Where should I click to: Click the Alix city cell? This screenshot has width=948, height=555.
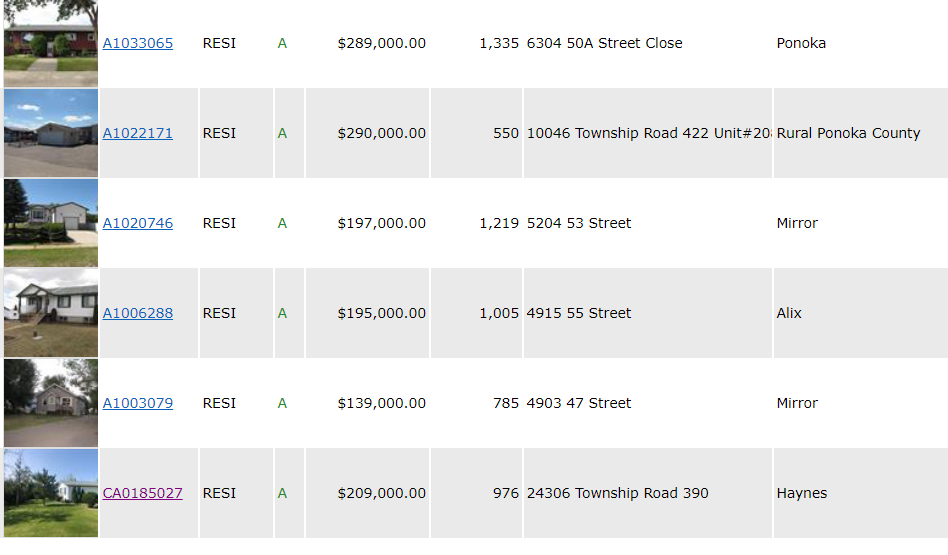(x=860, y=313)
